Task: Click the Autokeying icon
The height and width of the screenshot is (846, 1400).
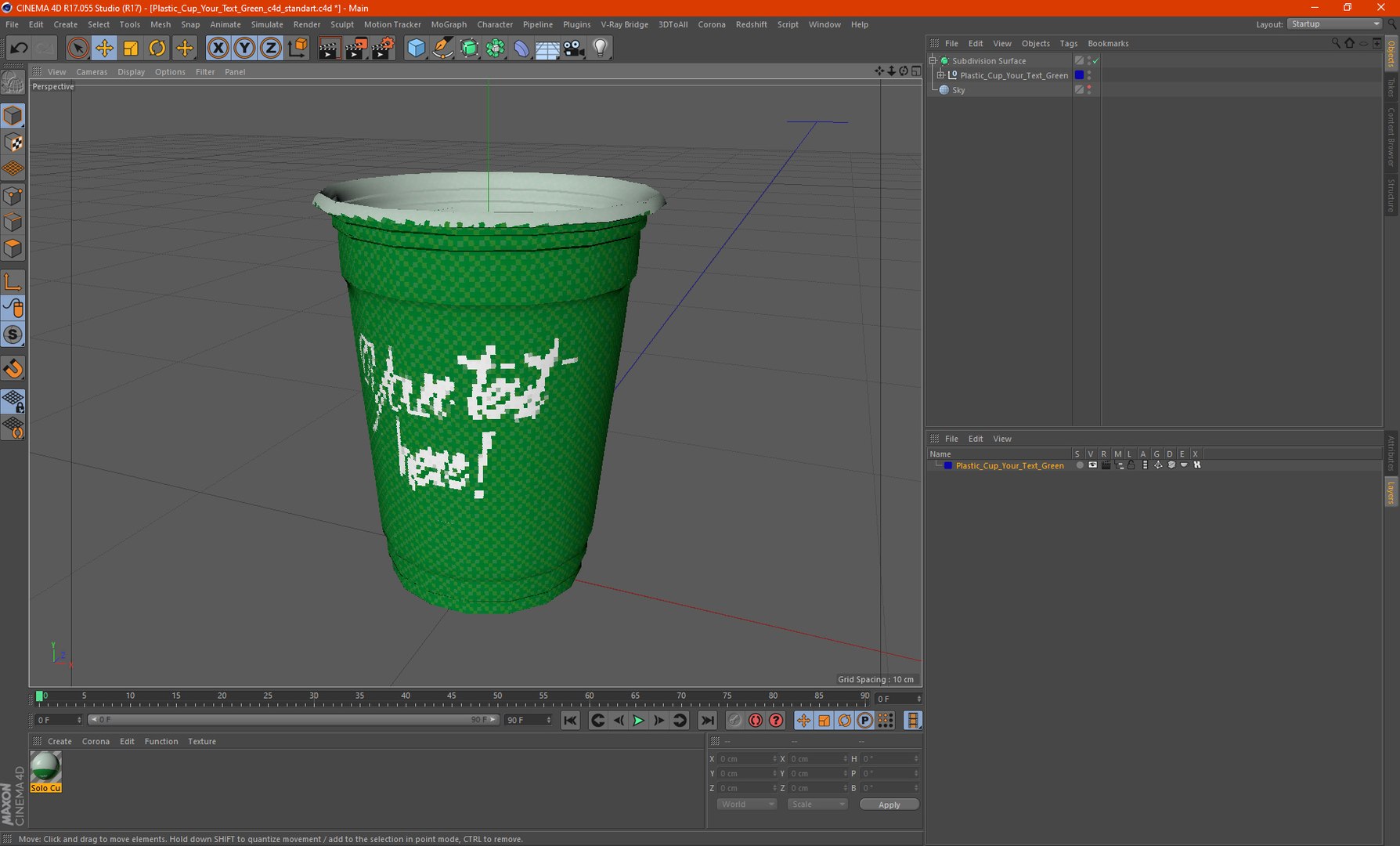Action: tap(756, 720)
